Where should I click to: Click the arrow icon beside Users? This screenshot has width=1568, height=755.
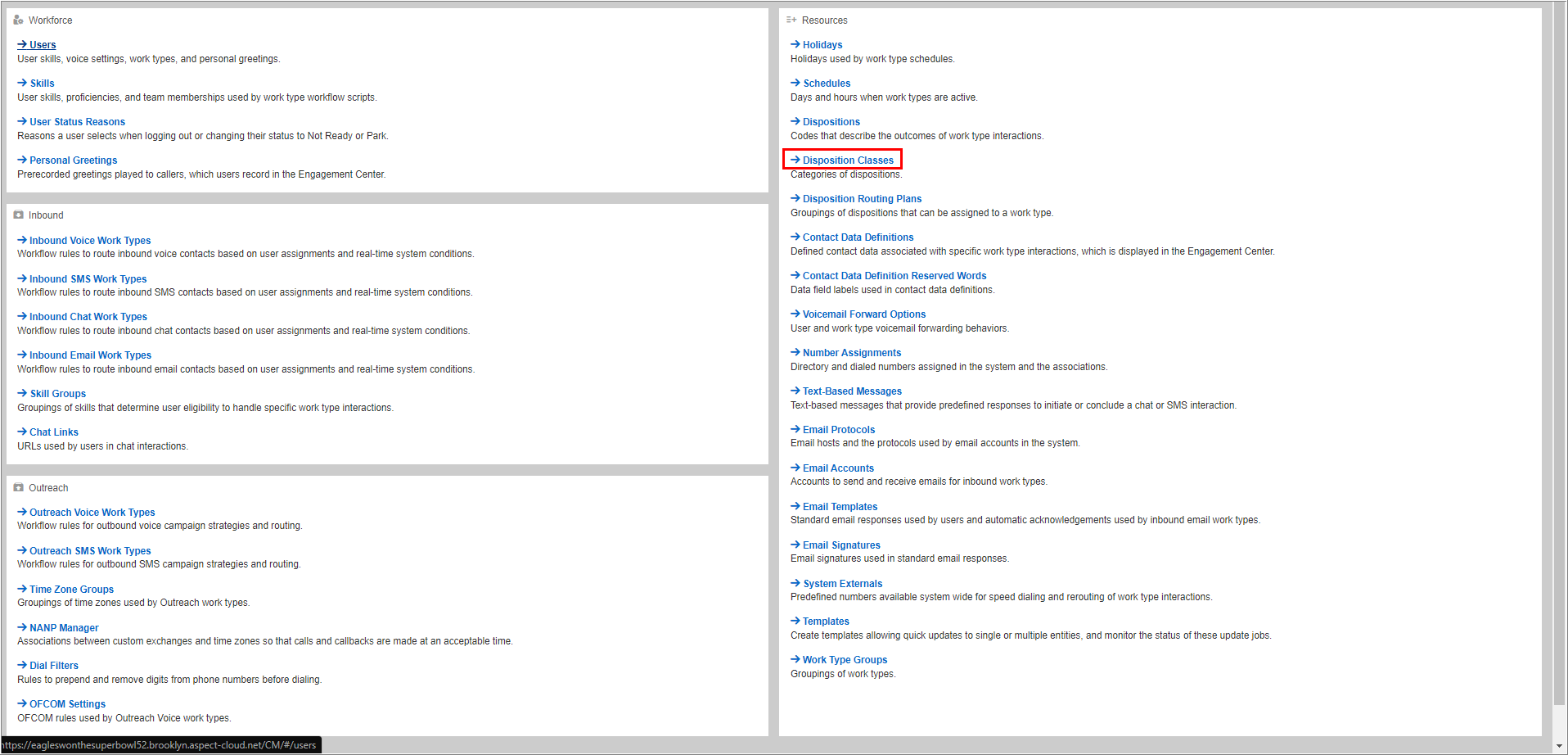click(20, 44)
